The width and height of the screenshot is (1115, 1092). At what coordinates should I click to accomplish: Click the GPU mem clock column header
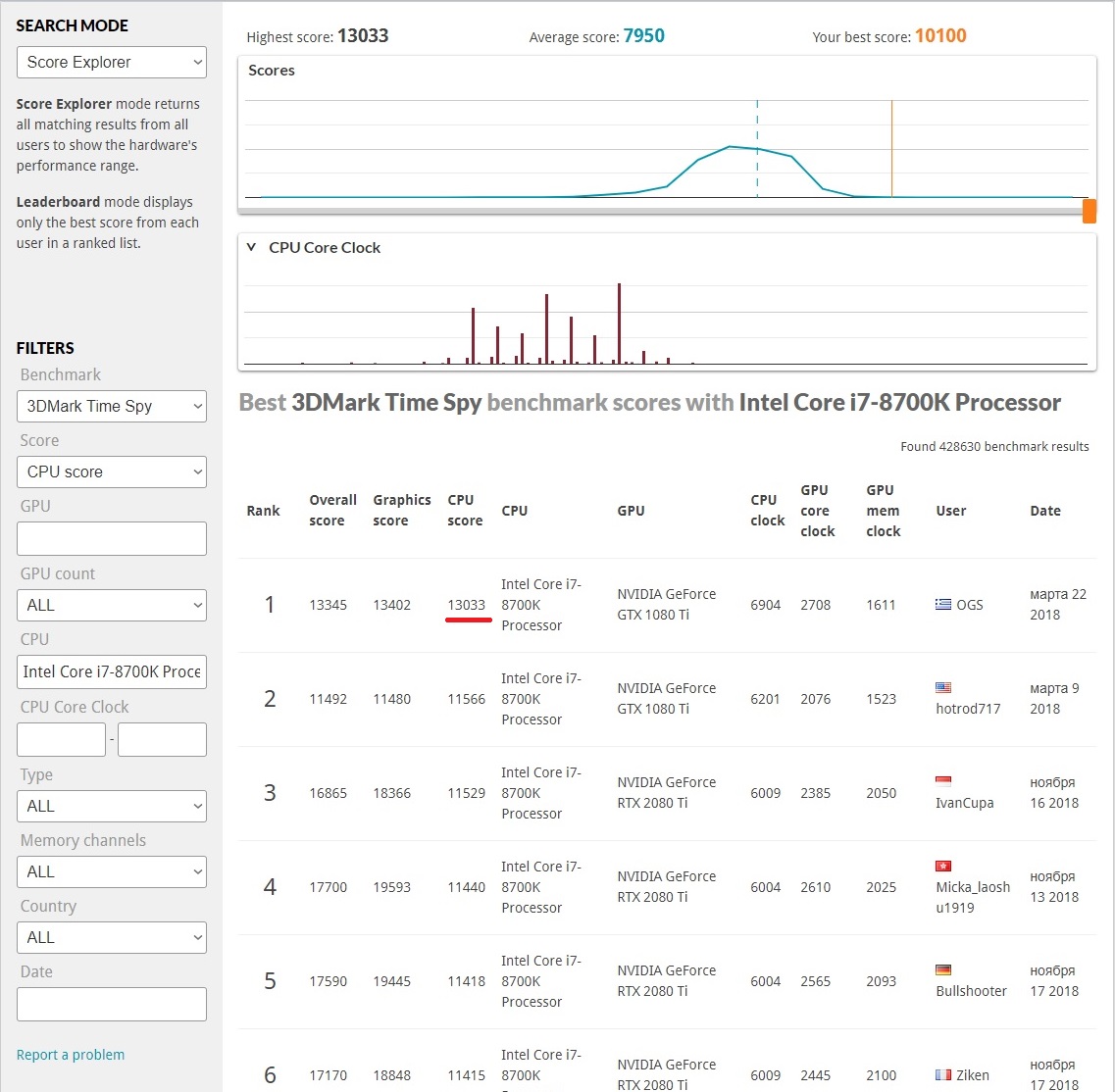tap(884, 511)
